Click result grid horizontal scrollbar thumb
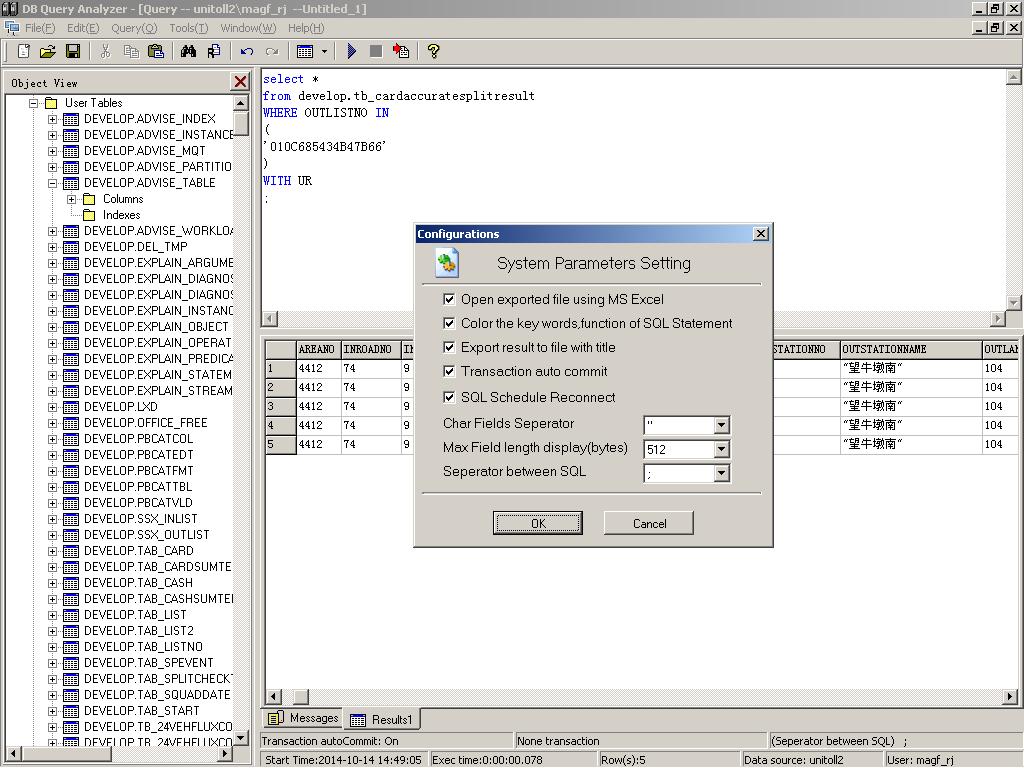Screen dimensions: 1024x768 point(300,696)
